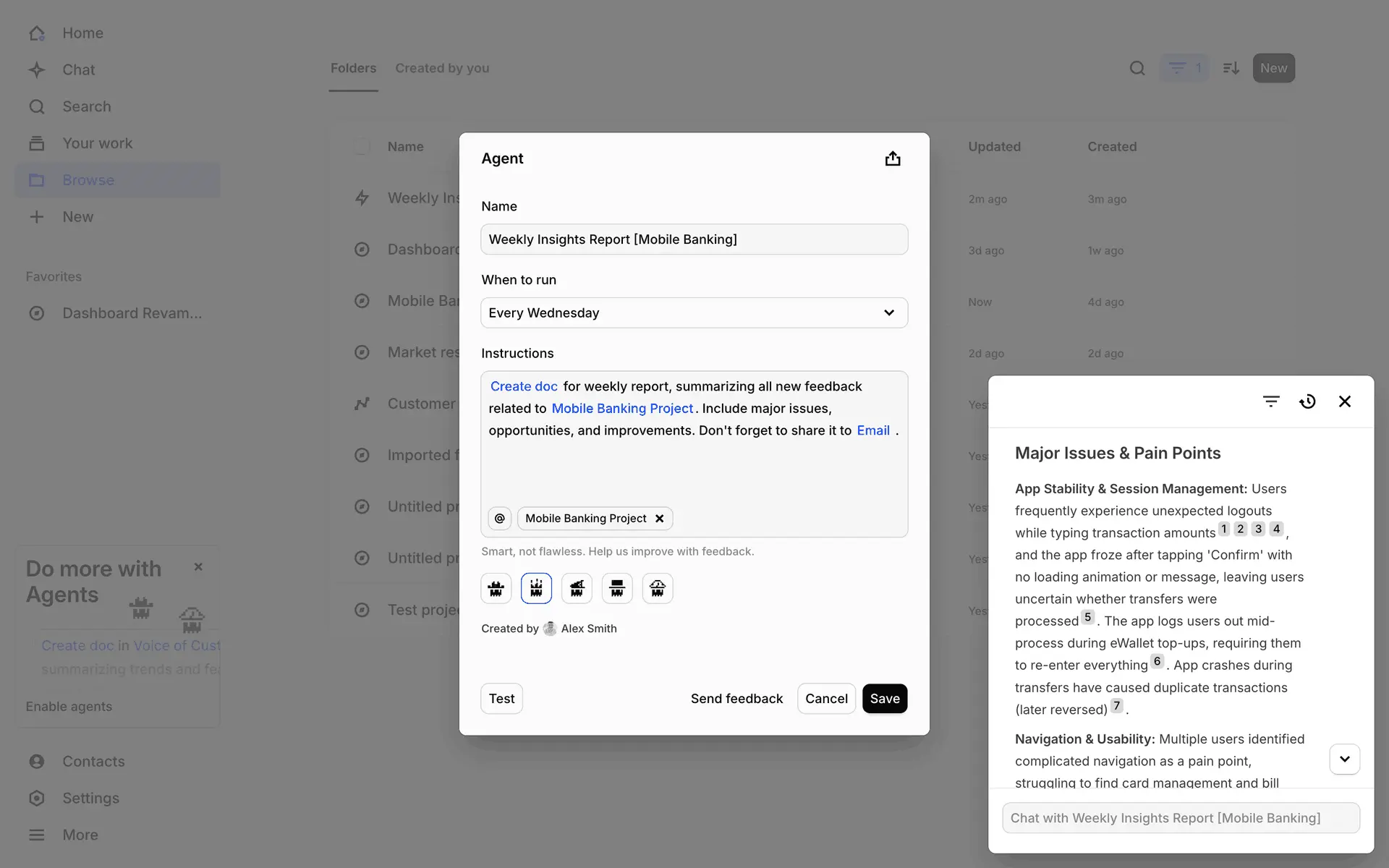Choose the fourth agent avatar option
Viewport: 1389px width, 868px height.
pyautogui.click(x=617, y=588)
